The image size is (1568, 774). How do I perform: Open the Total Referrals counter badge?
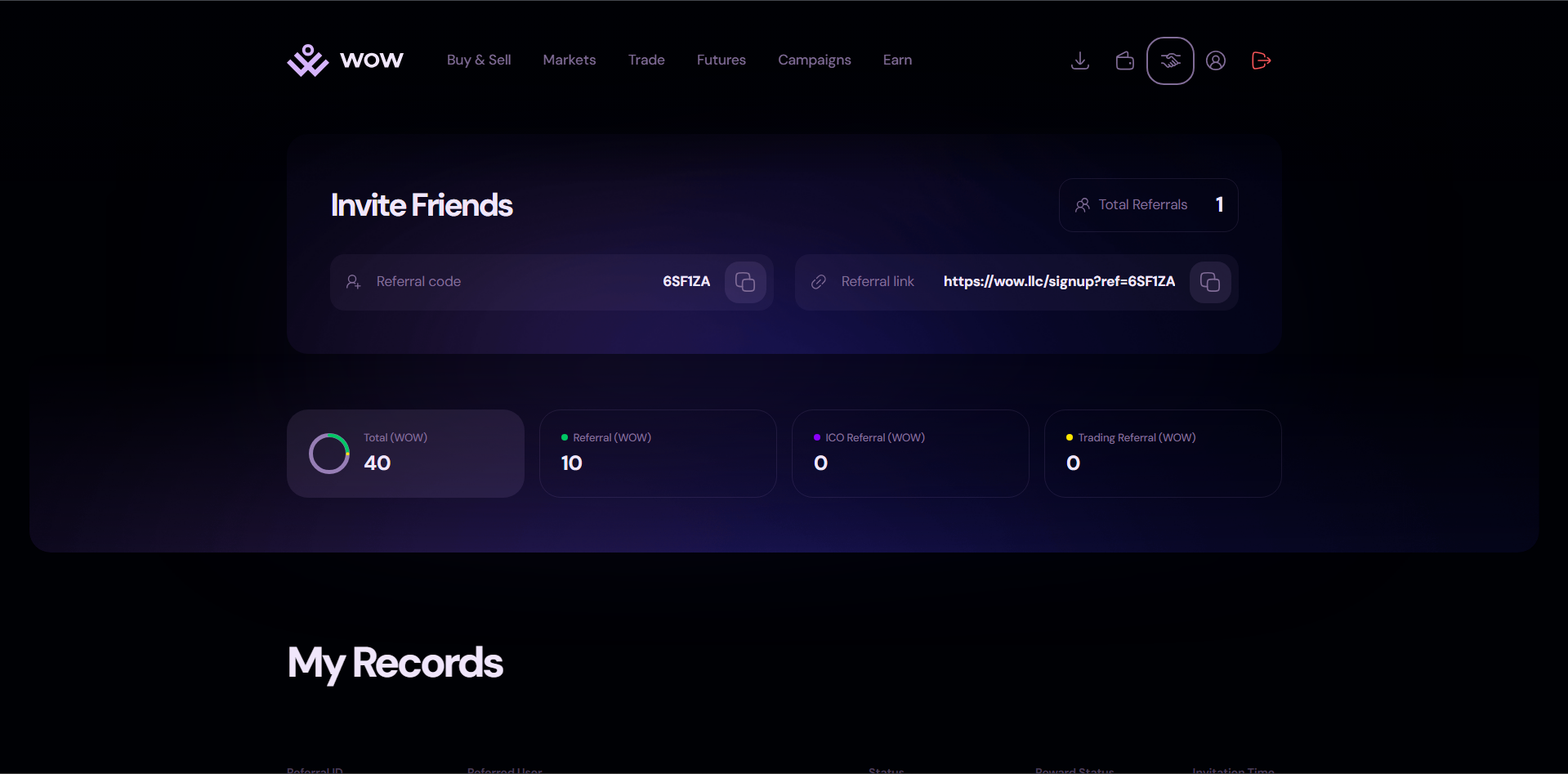coord(1147,204)
